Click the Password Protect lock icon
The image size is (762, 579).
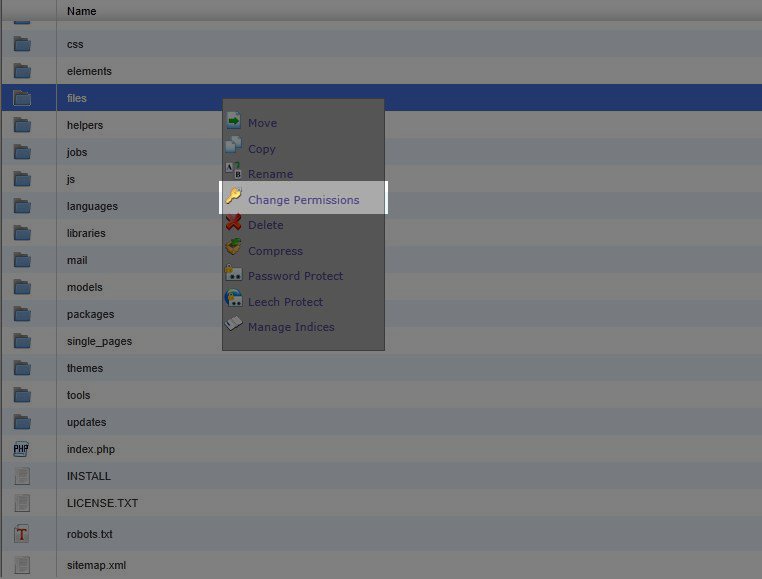233,273
